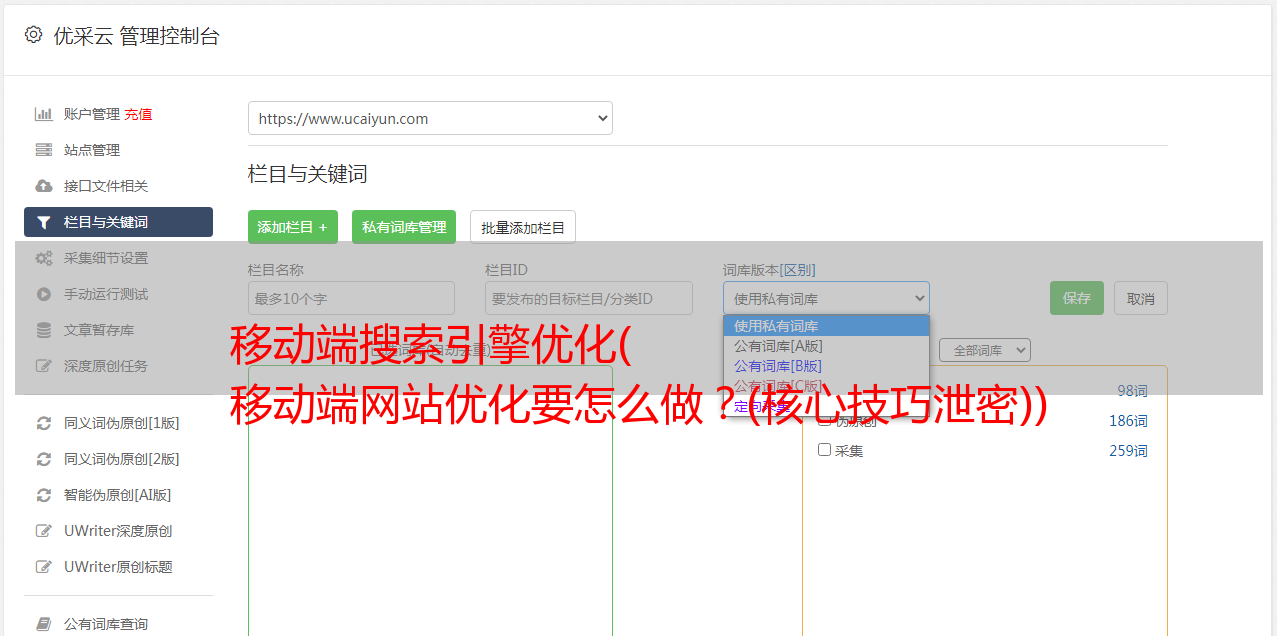Open 私有词库管理

pyautogui.click(x=404, y=227)
